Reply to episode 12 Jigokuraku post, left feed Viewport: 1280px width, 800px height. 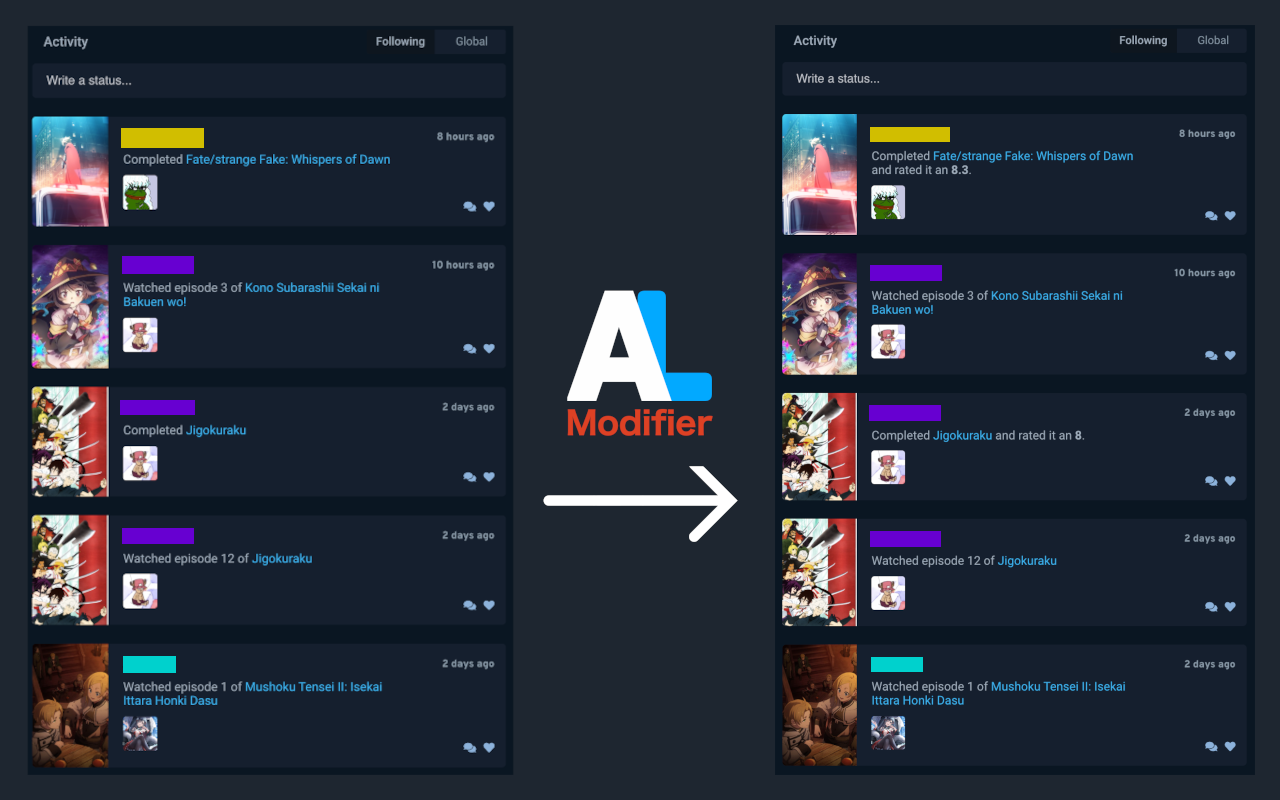click(x=470, y=605)
